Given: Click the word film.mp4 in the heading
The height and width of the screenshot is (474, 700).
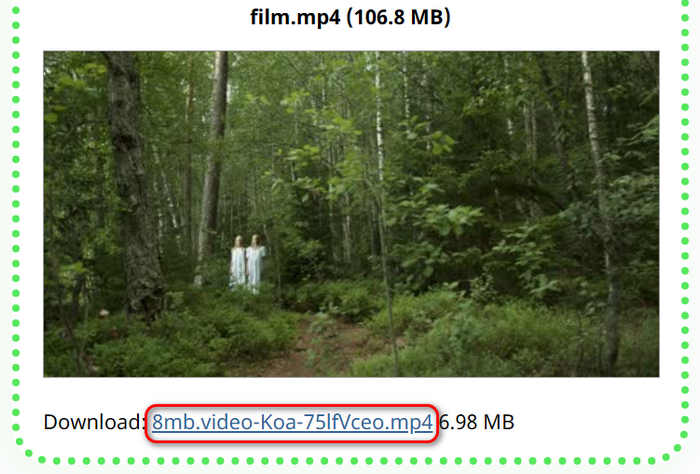Looking at the screenshot, I should tap(295, 17).
